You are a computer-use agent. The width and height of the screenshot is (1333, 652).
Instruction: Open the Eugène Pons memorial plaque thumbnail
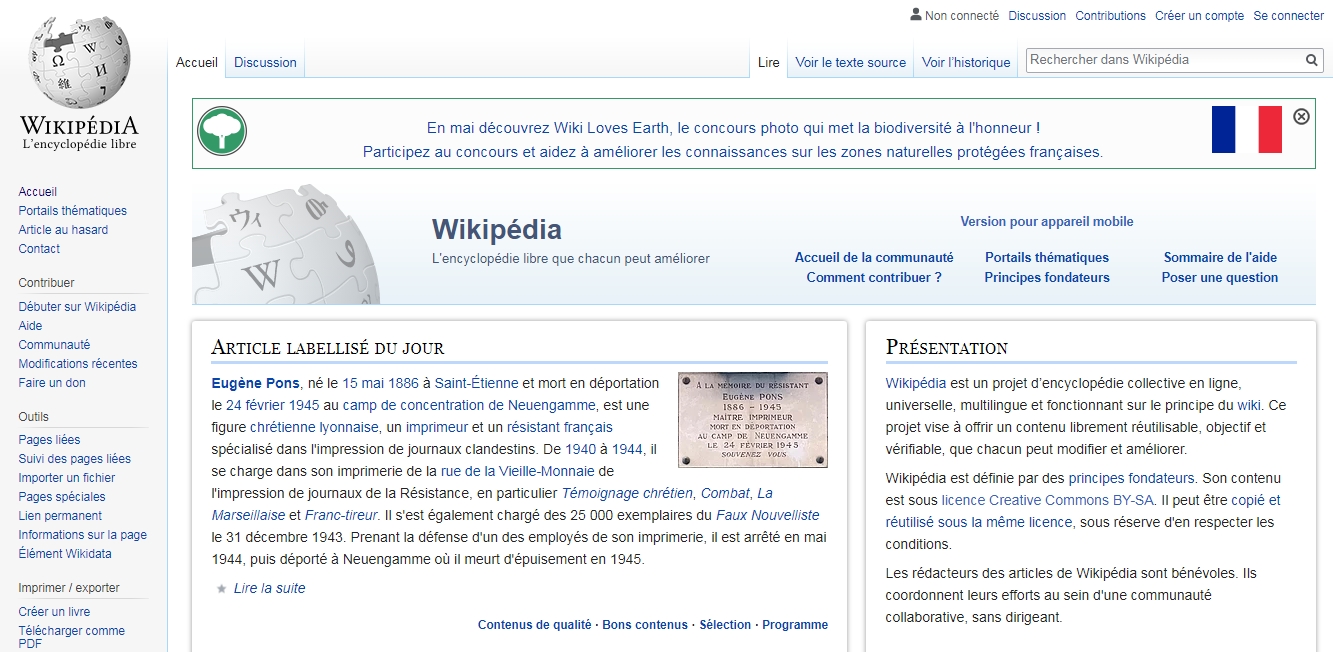tap(752, 420)
